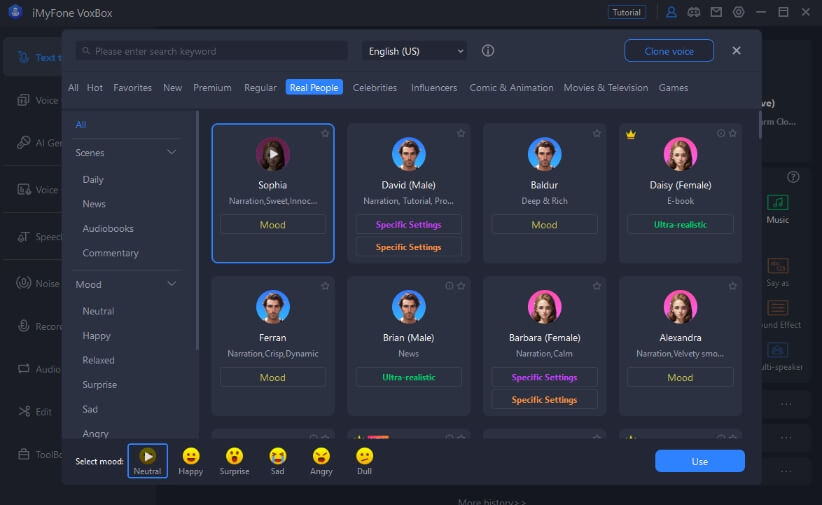Click info icon beside language selector
The image size is (822, 505).
(488, 51)
